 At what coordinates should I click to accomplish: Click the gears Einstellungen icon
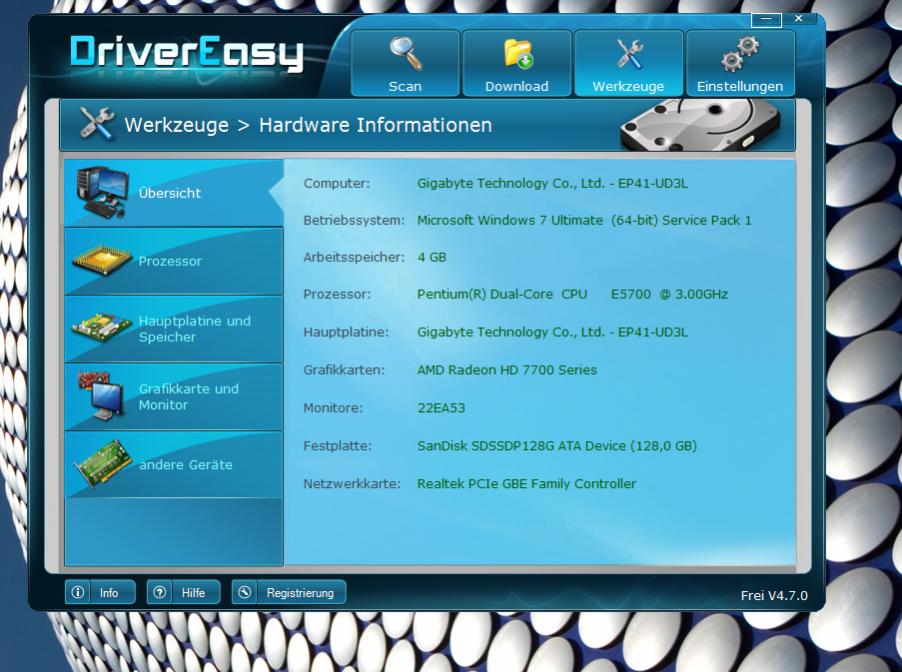739,54
